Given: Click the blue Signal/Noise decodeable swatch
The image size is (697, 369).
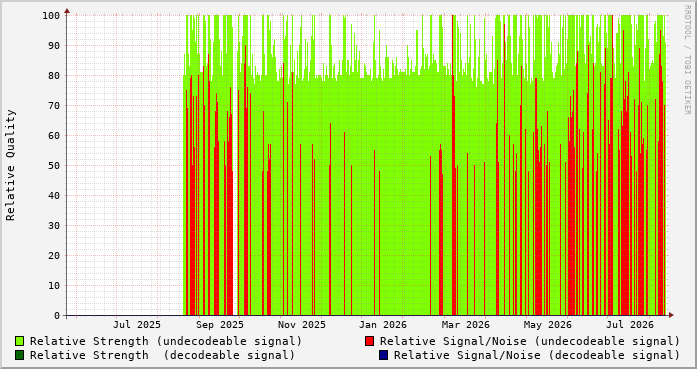Looking at the screenshot, I should [383, 355].
